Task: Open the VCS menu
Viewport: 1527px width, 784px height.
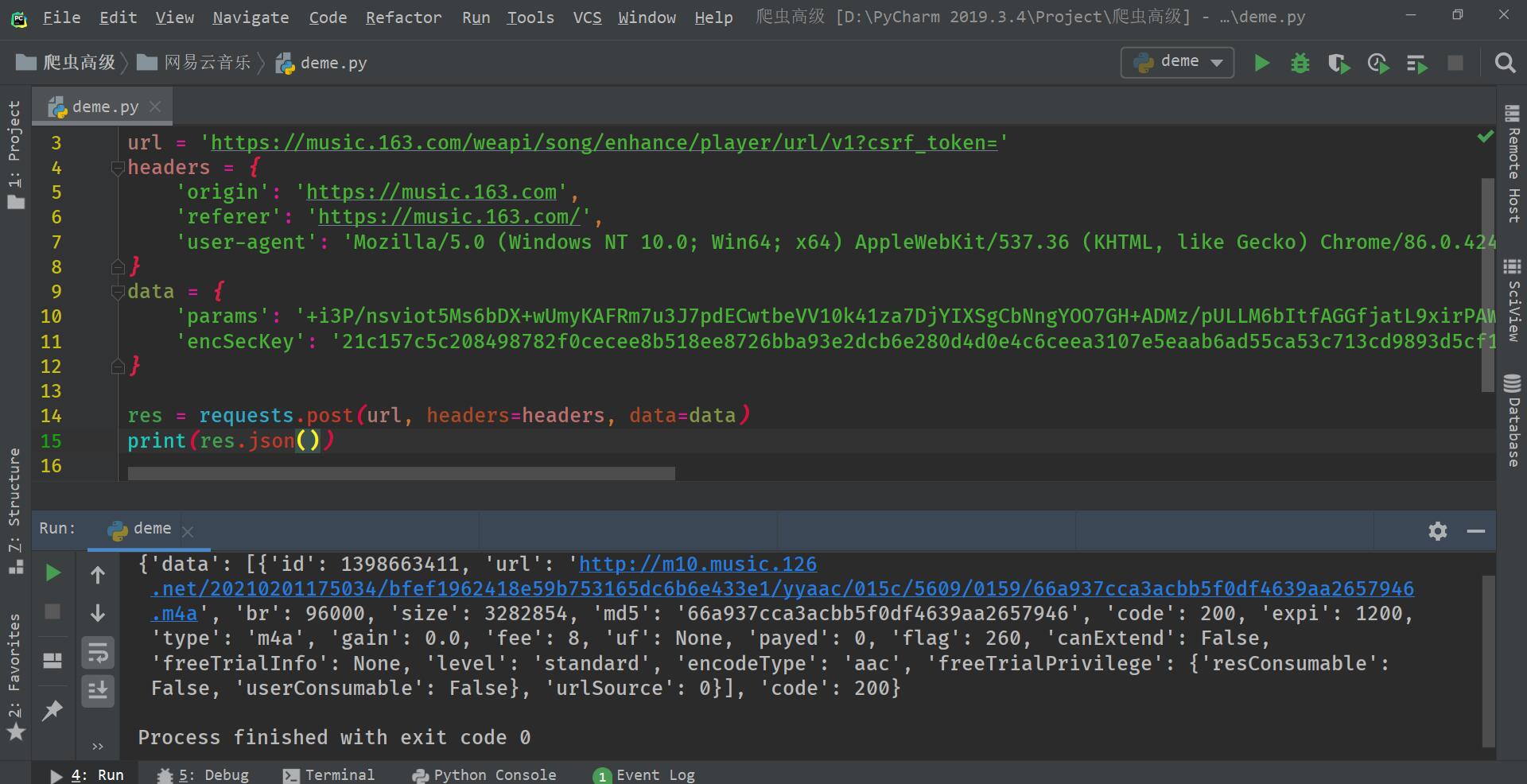Action: coord(587,17)
